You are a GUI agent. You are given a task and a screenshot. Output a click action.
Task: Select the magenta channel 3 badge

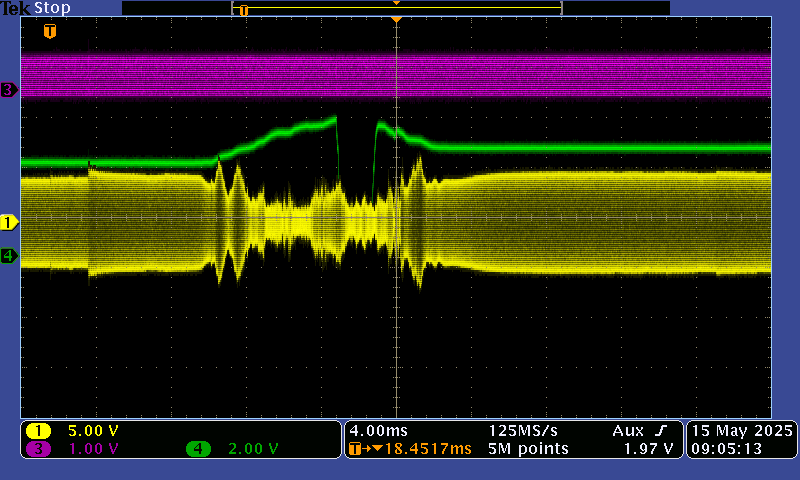point(39,449)
